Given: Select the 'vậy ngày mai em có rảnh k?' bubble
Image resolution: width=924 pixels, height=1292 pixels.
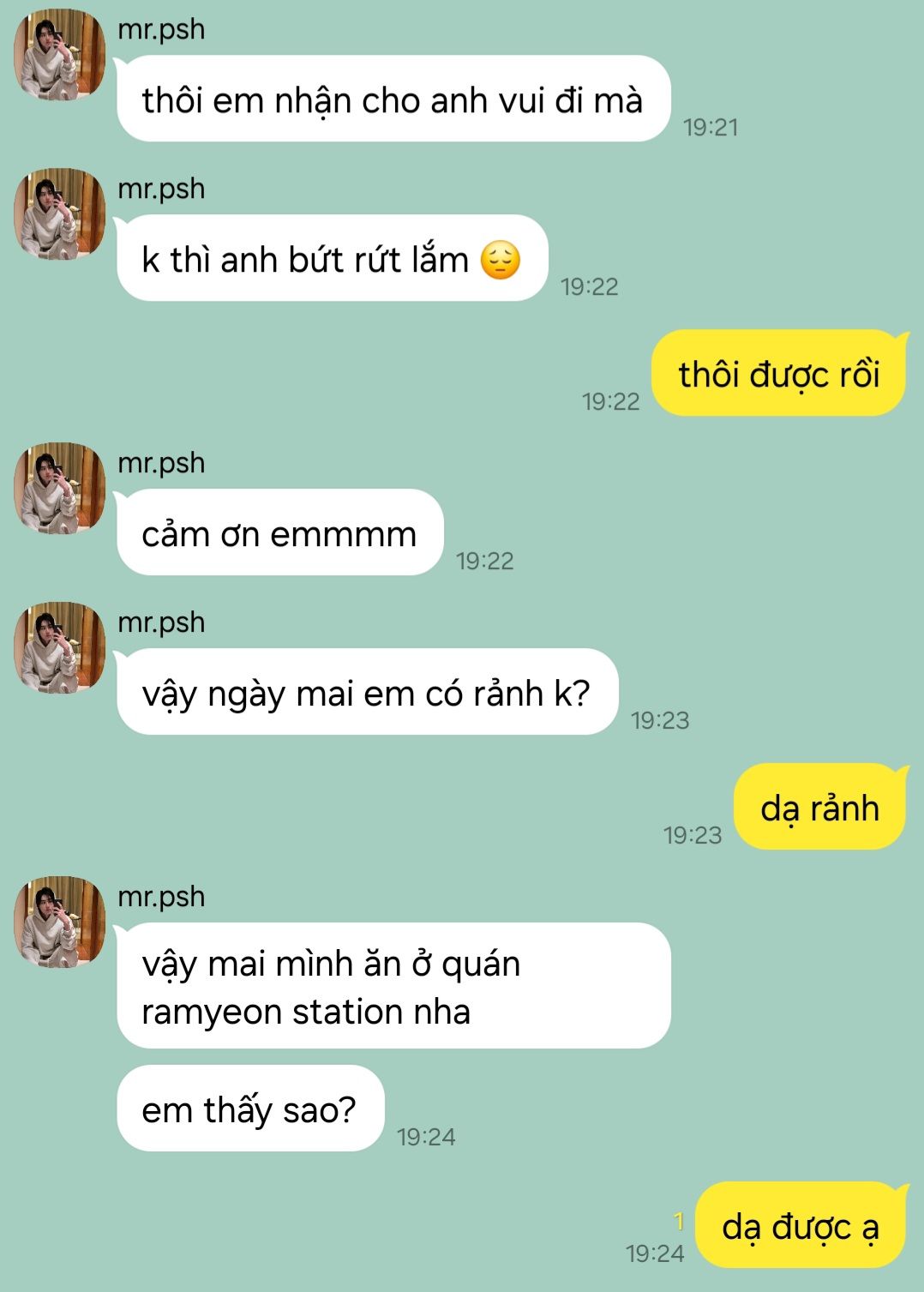Looking at the screenshot, I should pyautogui.click(x=367, y=692).
